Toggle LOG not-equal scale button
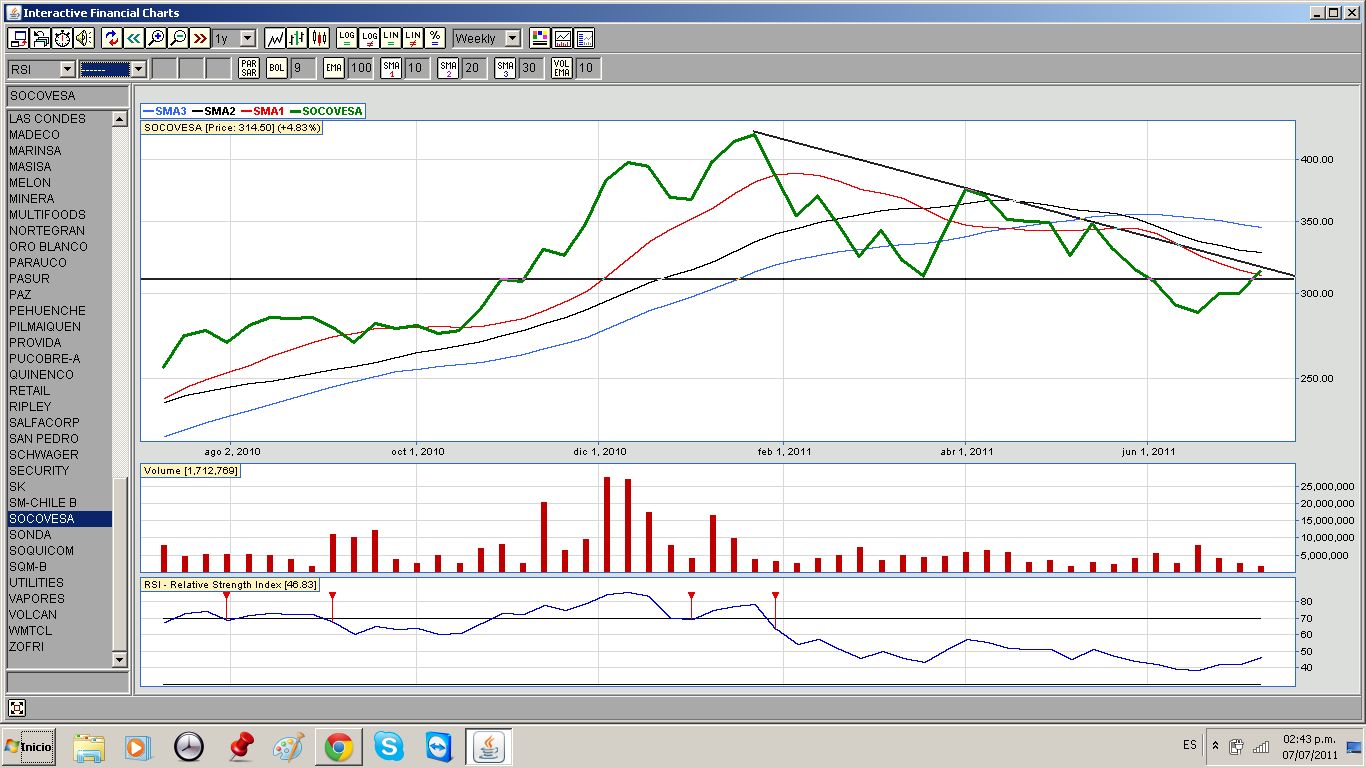Screen dimensions: 1366x768 [369, 38]
